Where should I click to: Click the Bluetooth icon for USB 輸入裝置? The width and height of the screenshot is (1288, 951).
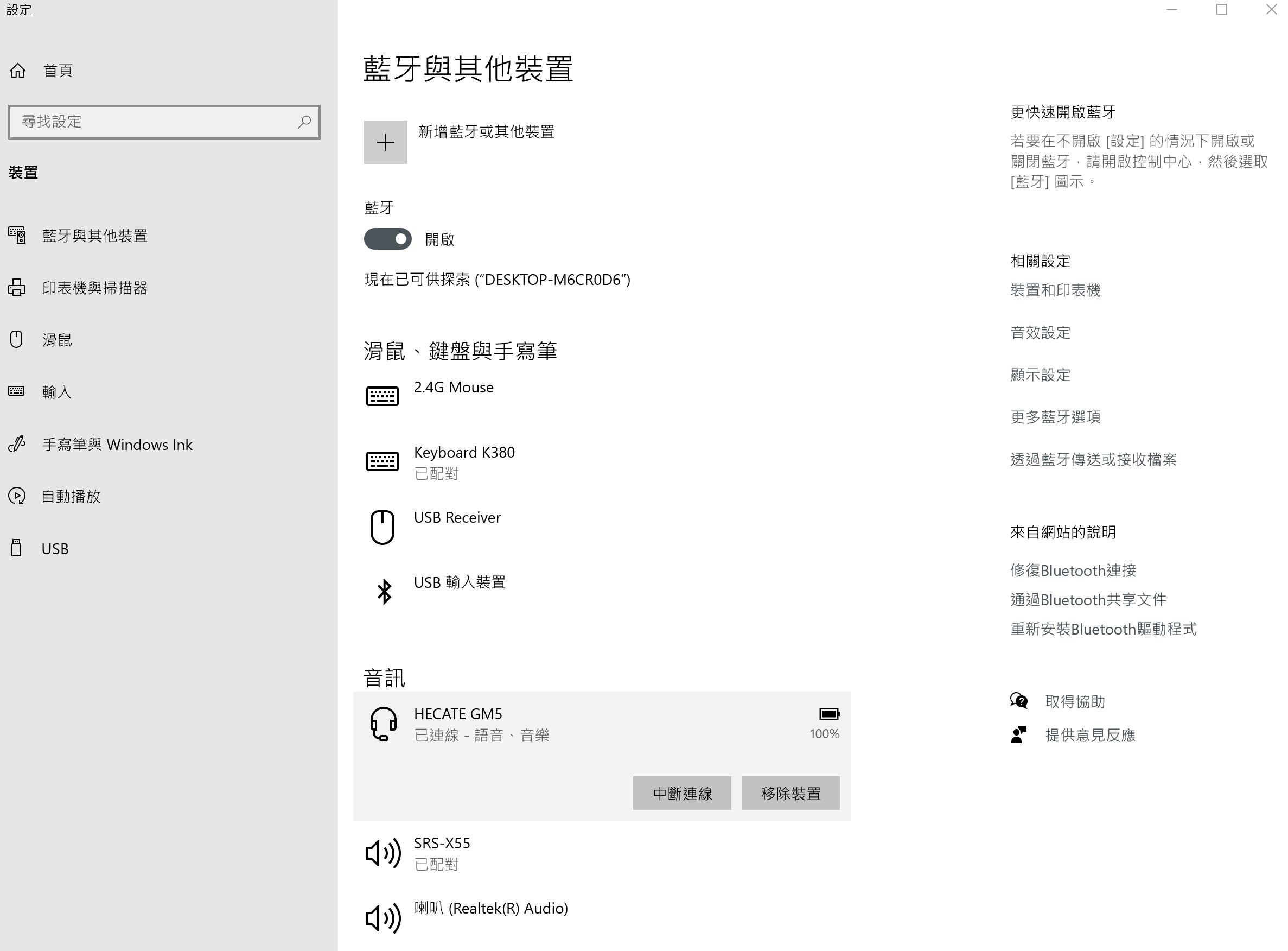click(x=384, y=591)
